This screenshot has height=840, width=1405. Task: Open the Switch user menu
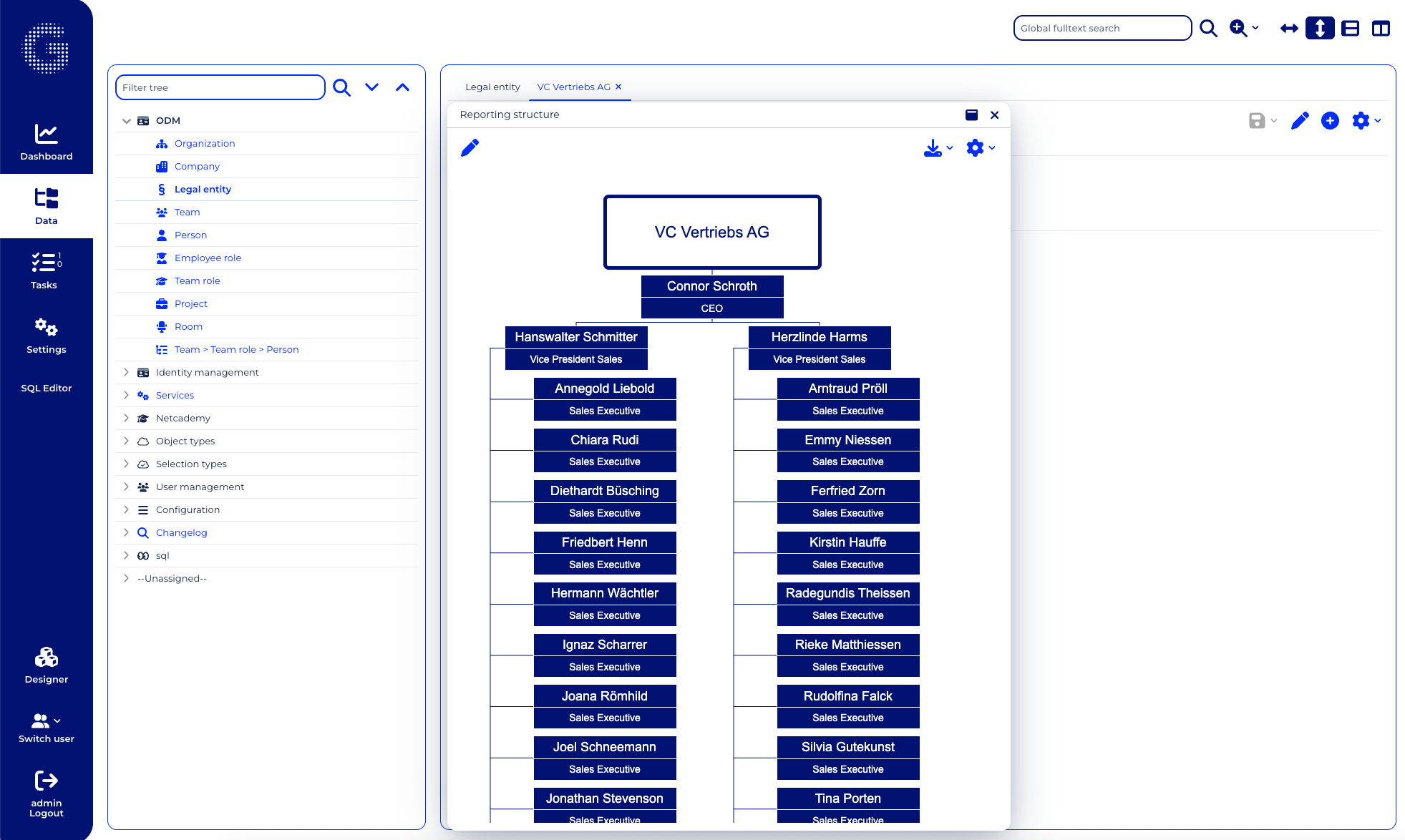[x=46, y=728]
